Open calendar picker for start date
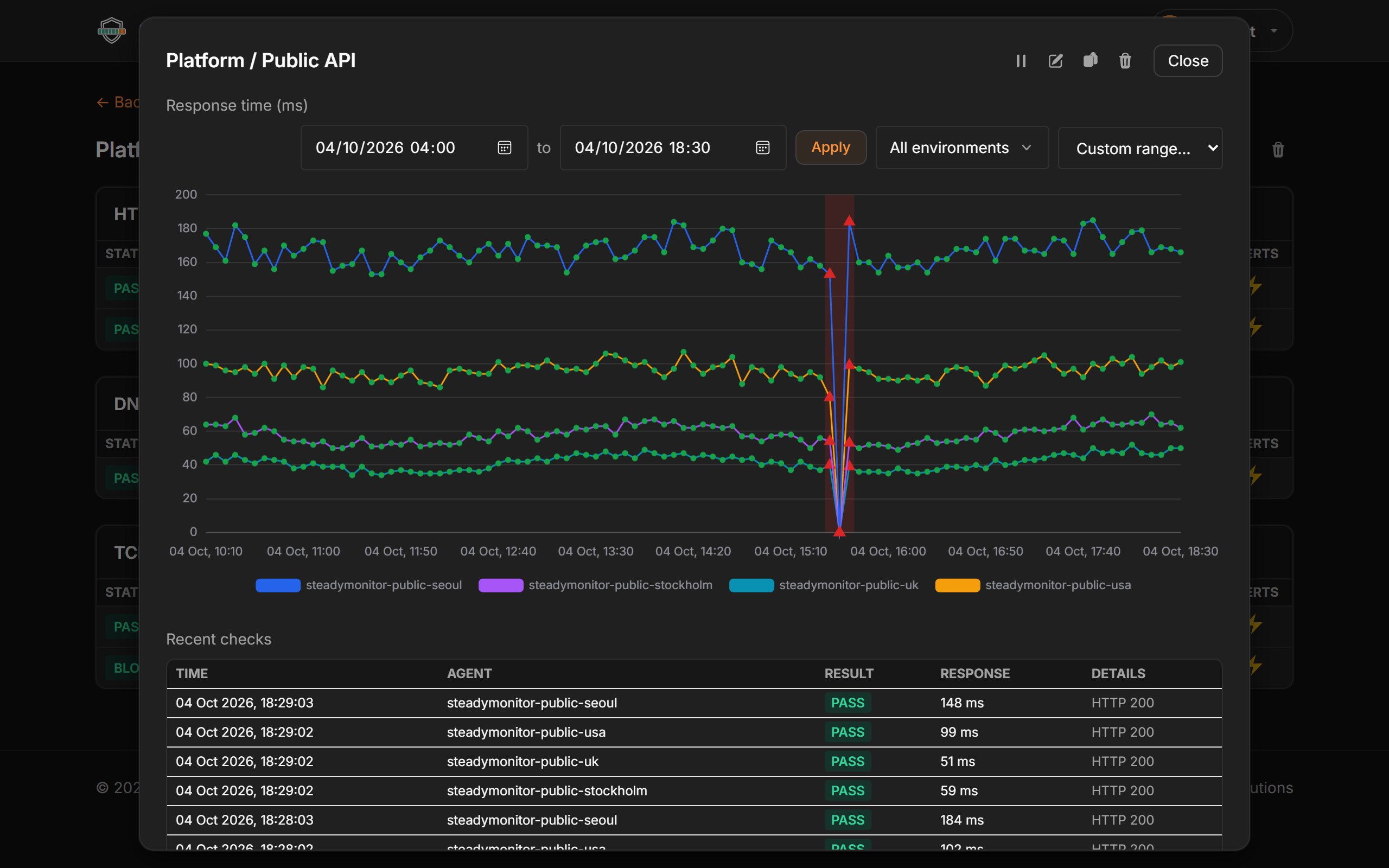Image resolution: width=1389 pixels, height=868 pixels. [x=504, y=148]
